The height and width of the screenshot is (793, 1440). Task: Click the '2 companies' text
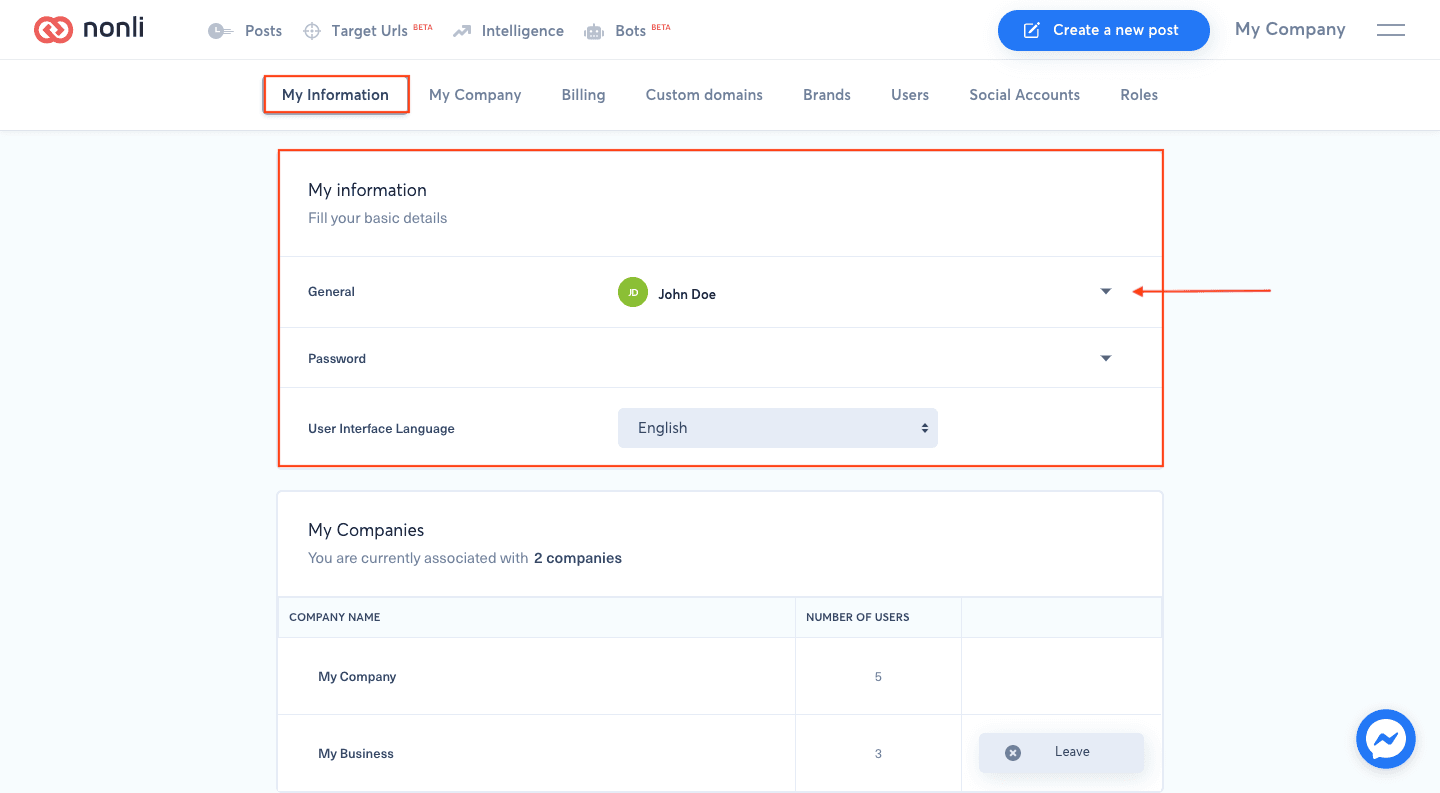click(578, 558)
